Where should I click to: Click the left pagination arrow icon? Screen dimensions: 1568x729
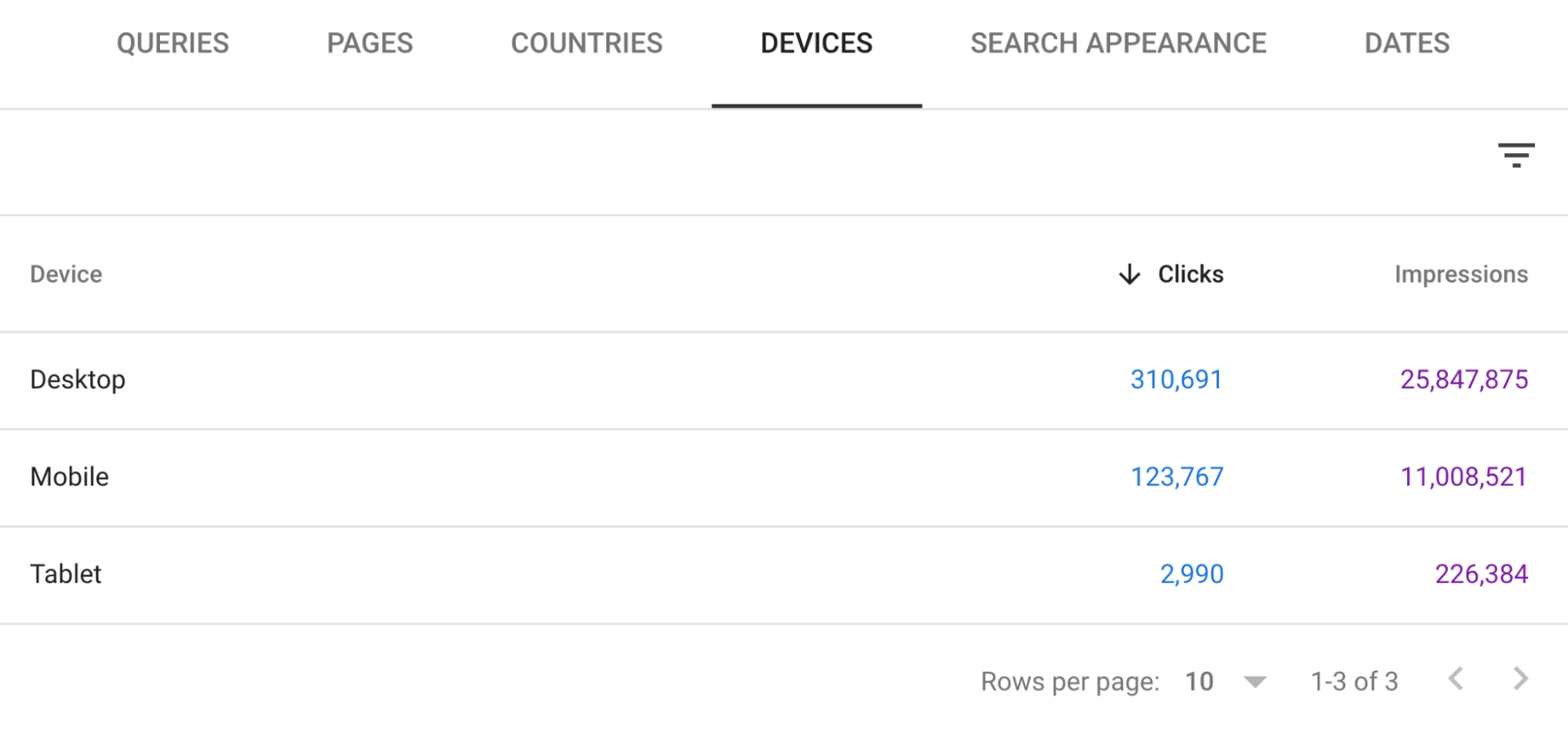tap(1457, 680)
